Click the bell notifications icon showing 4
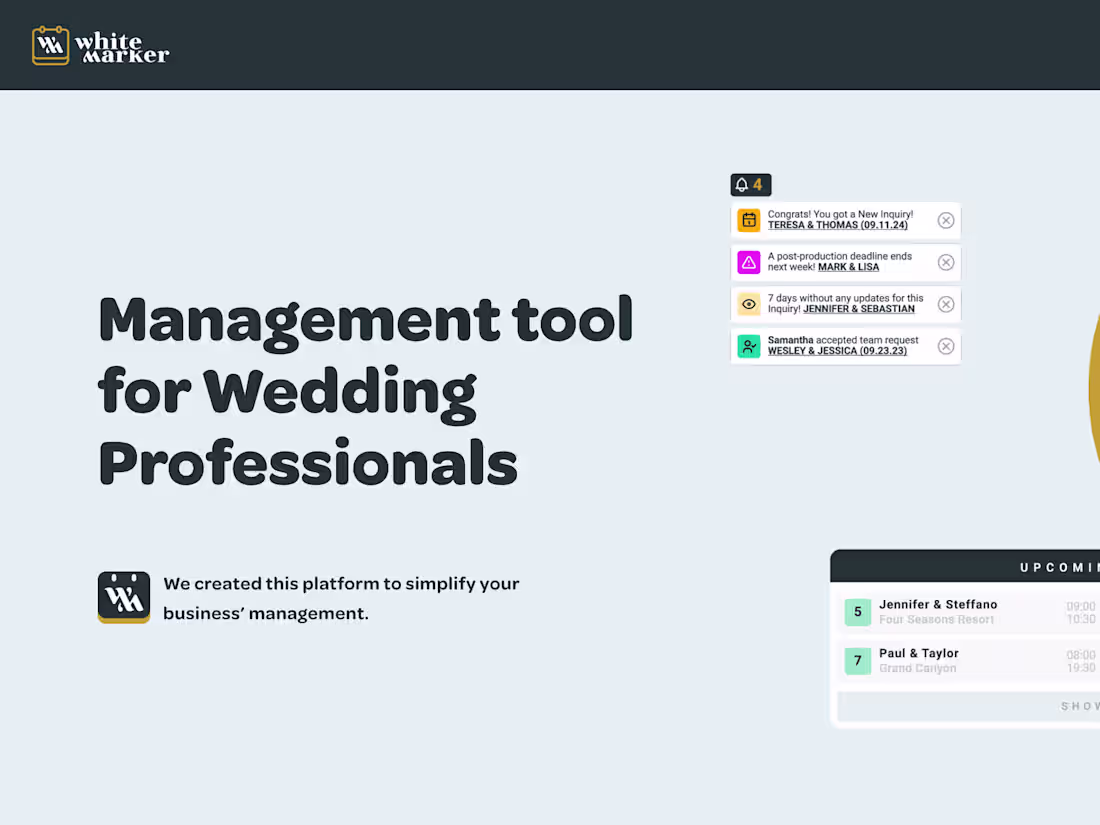The width and height of the screenshot is (1100, 825). tap(750, 185)
